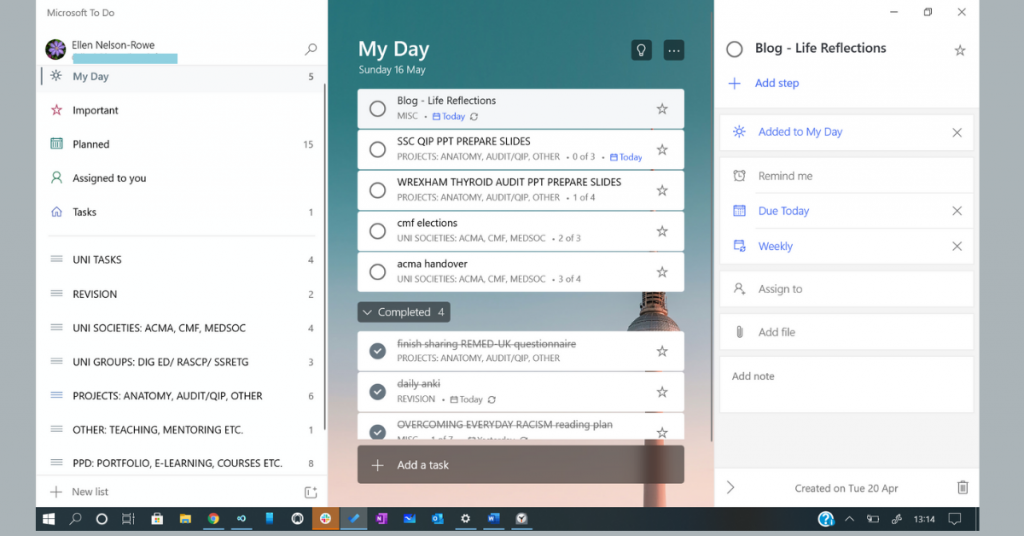Open user profile avatar Ellen Nelson-Rowe
The width and height of the screenshot is (1024, 536).
tap(56, 49)
